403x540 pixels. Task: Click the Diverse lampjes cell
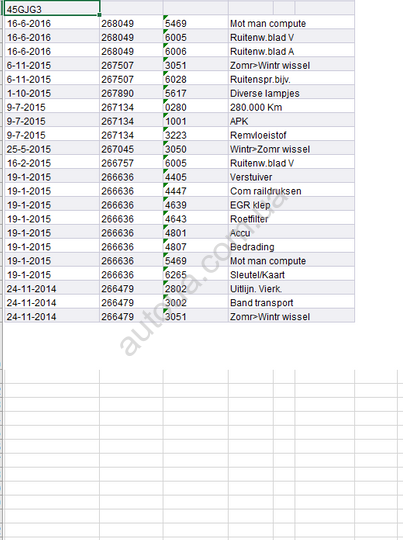pyautogui.click(x=291, y=93)
